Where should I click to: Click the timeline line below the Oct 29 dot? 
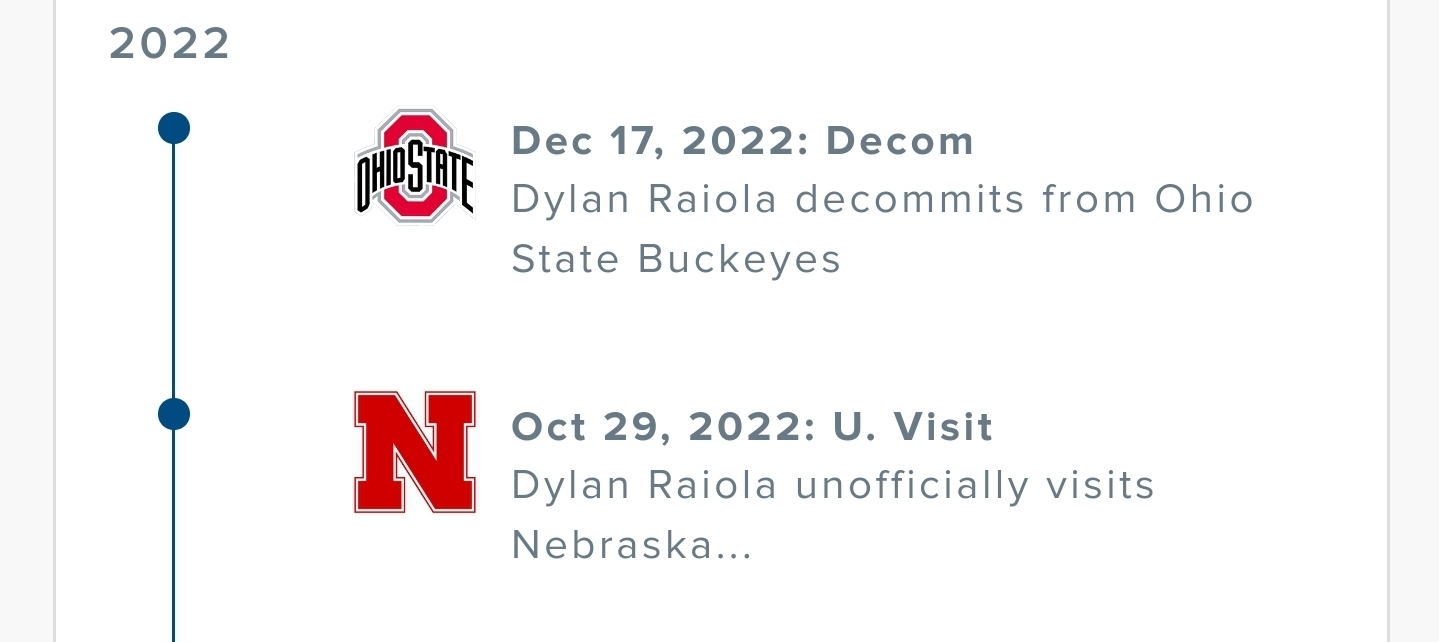point(174,536)
